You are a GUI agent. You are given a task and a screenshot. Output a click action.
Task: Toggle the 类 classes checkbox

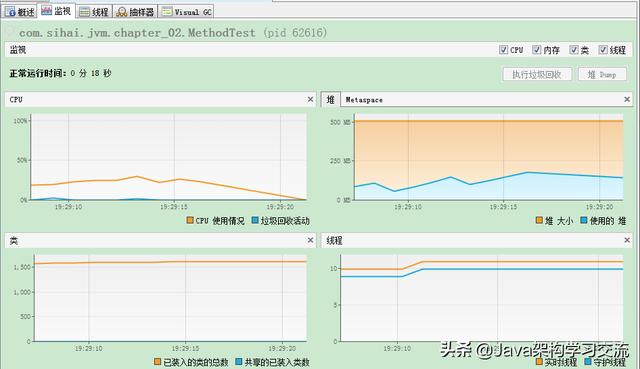click(x=574, y=50)
